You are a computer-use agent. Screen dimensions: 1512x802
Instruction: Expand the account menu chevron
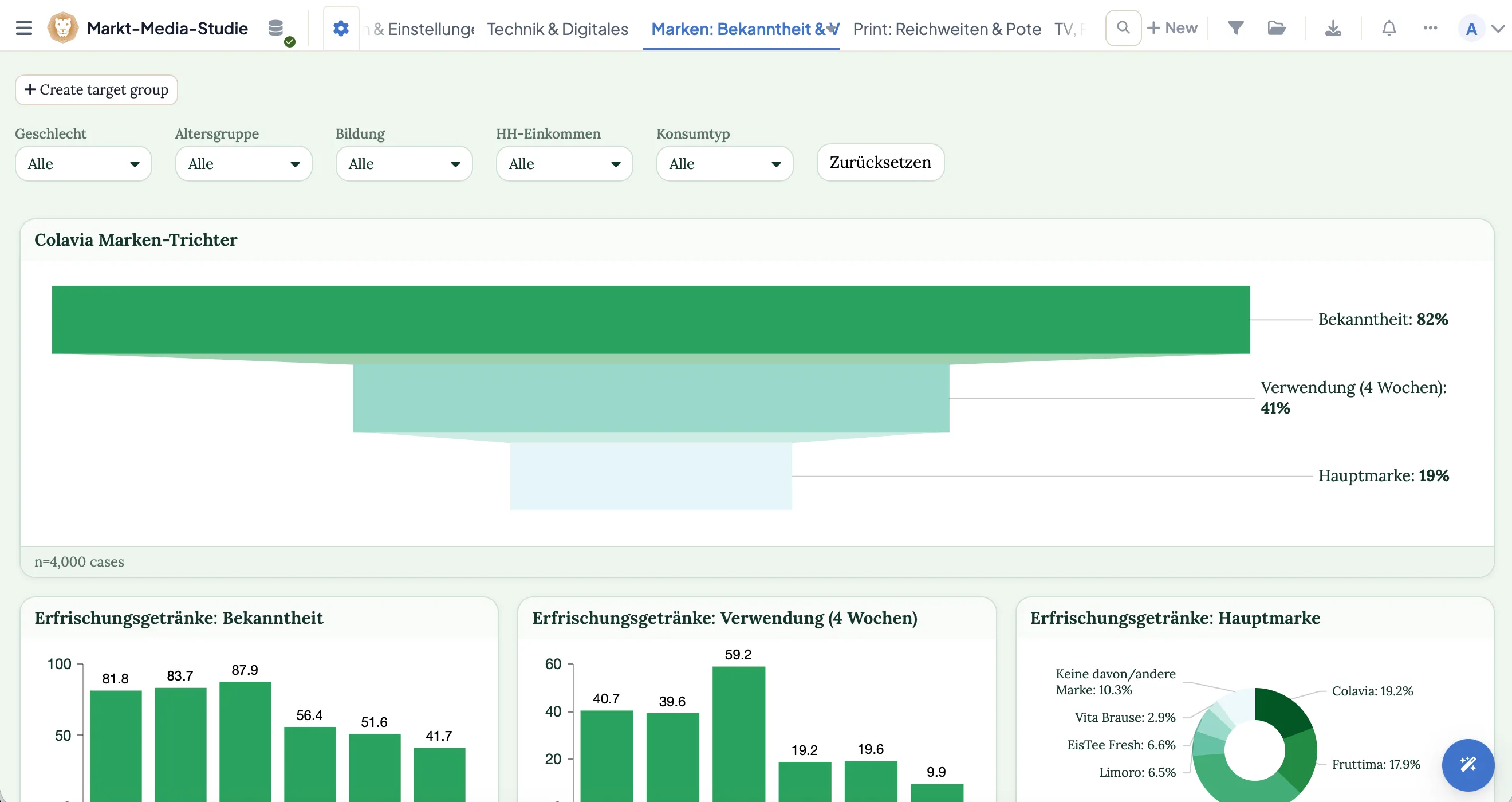[x=1498, y=28]
